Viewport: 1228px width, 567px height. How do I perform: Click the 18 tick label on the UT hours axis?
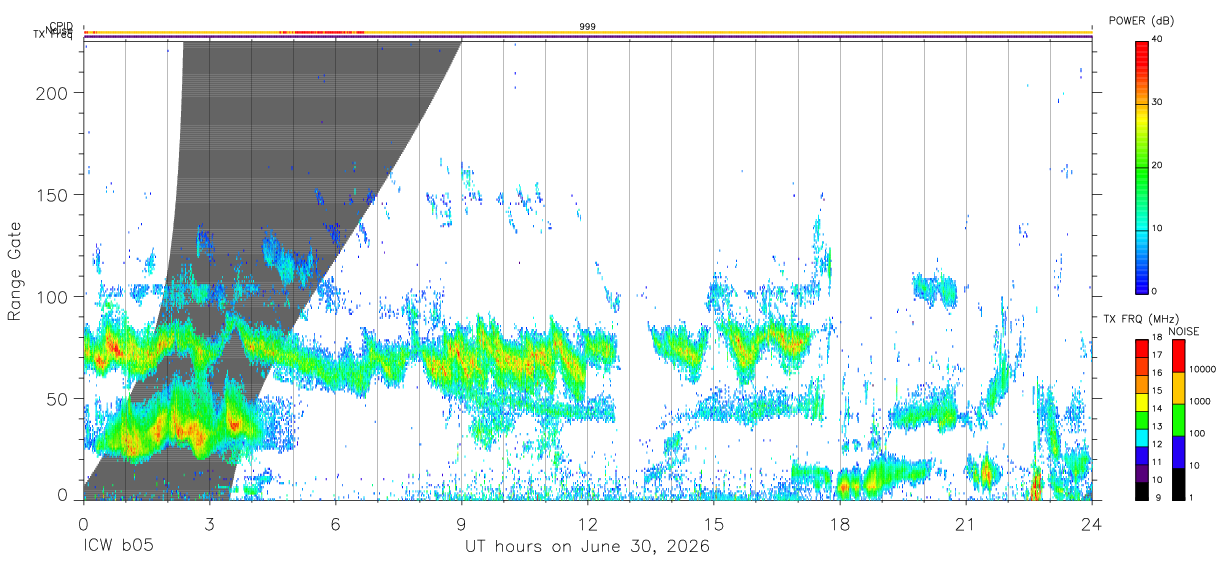(840, 524)
